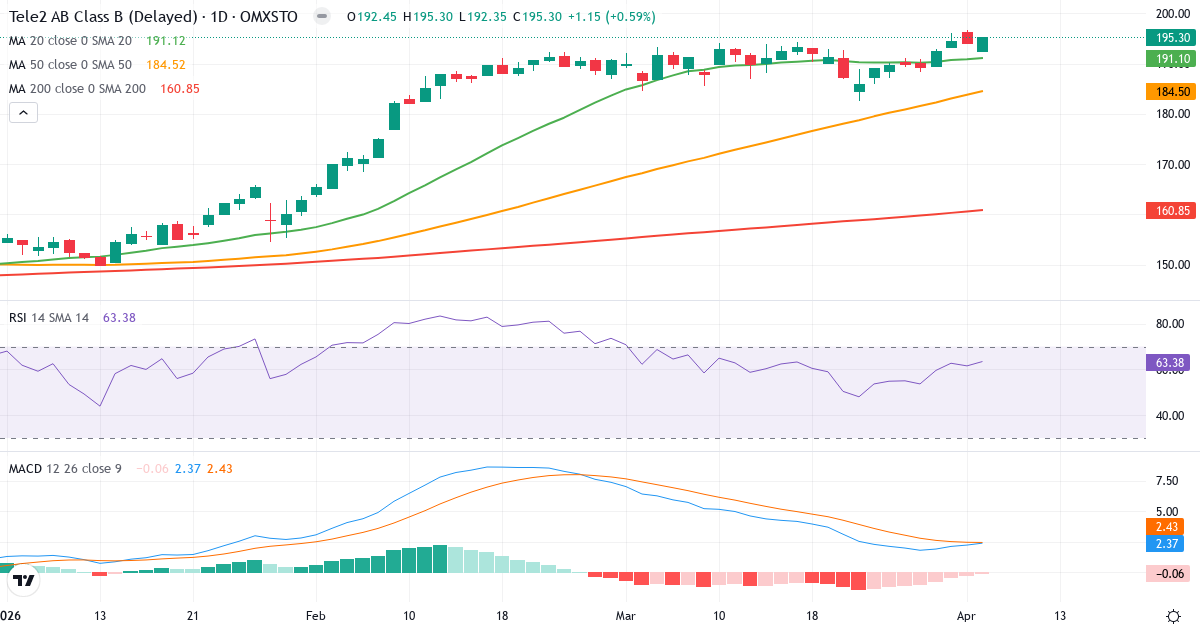Collapse the indicator legend using the arrow button
Screen dimensions: 1200x630
pyautogui.click(x=22, y=112)
